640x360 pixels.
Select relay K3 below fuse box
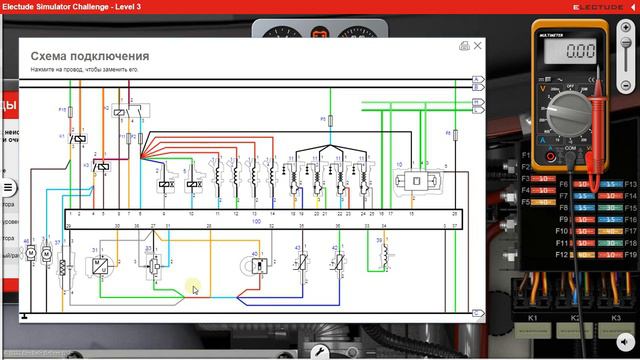click(x=616, y=330)
